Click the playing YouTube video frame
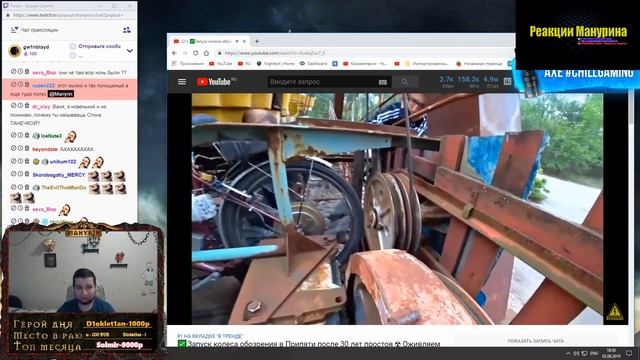Viewport: 640px width, 360px height. click(398, 209)
